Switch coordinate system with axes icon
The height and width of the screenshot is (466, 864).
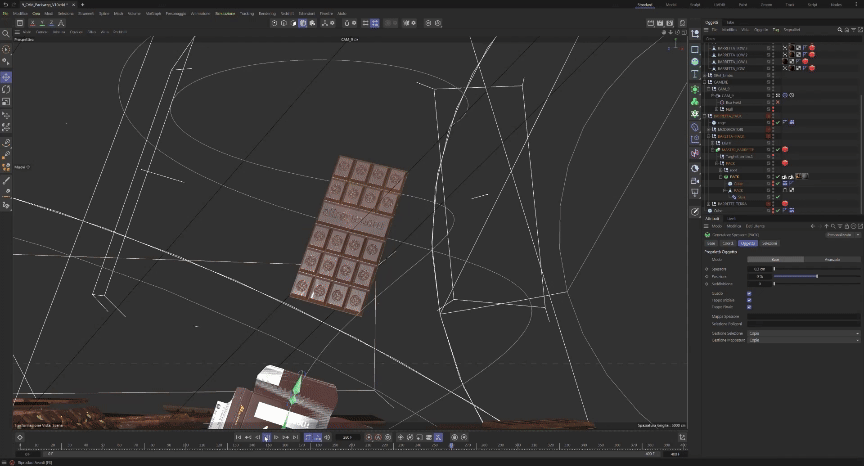61,23
